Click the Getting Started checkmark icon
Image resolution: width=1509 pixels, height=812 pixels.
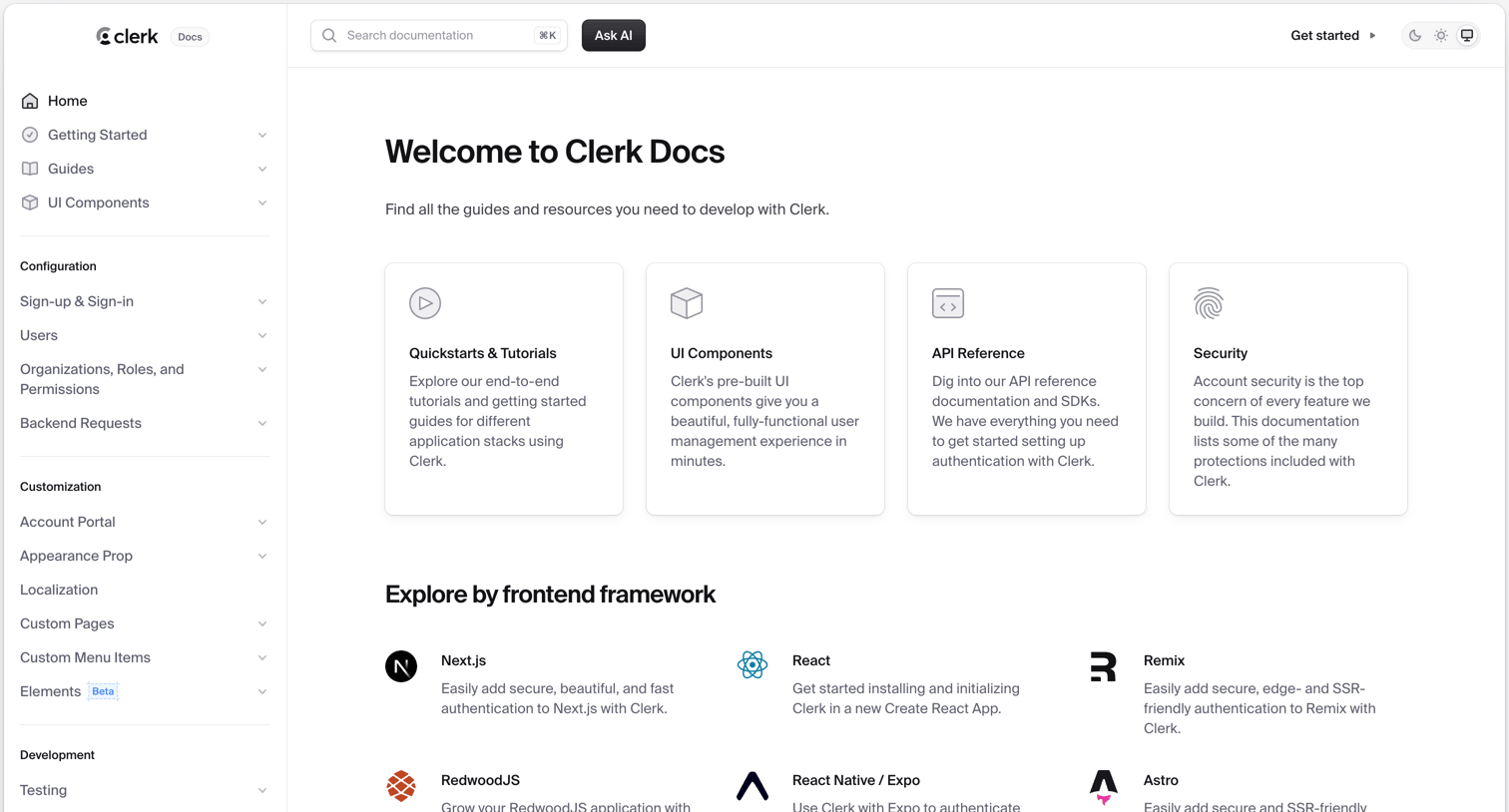click(x=30, y=135)
